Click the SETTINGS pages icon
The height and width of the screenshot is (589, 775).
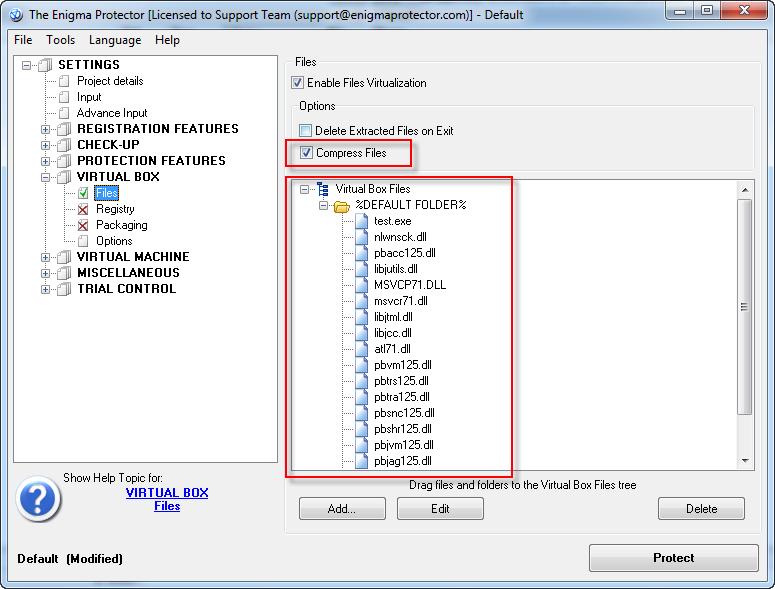coord(45,65)
